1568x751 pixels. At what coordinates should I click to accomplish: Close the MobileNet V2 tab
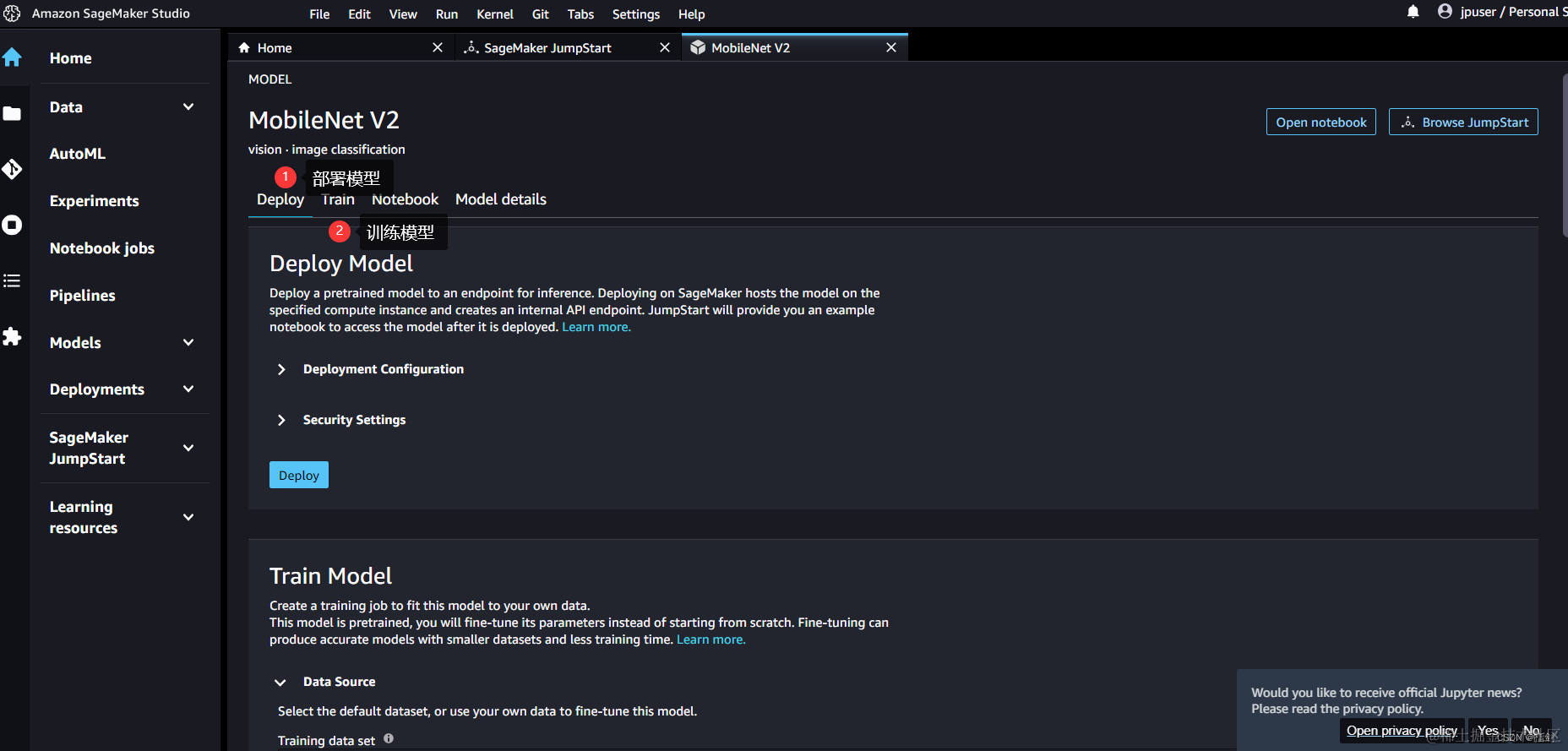pyautogui.click(x=891, y=47)
